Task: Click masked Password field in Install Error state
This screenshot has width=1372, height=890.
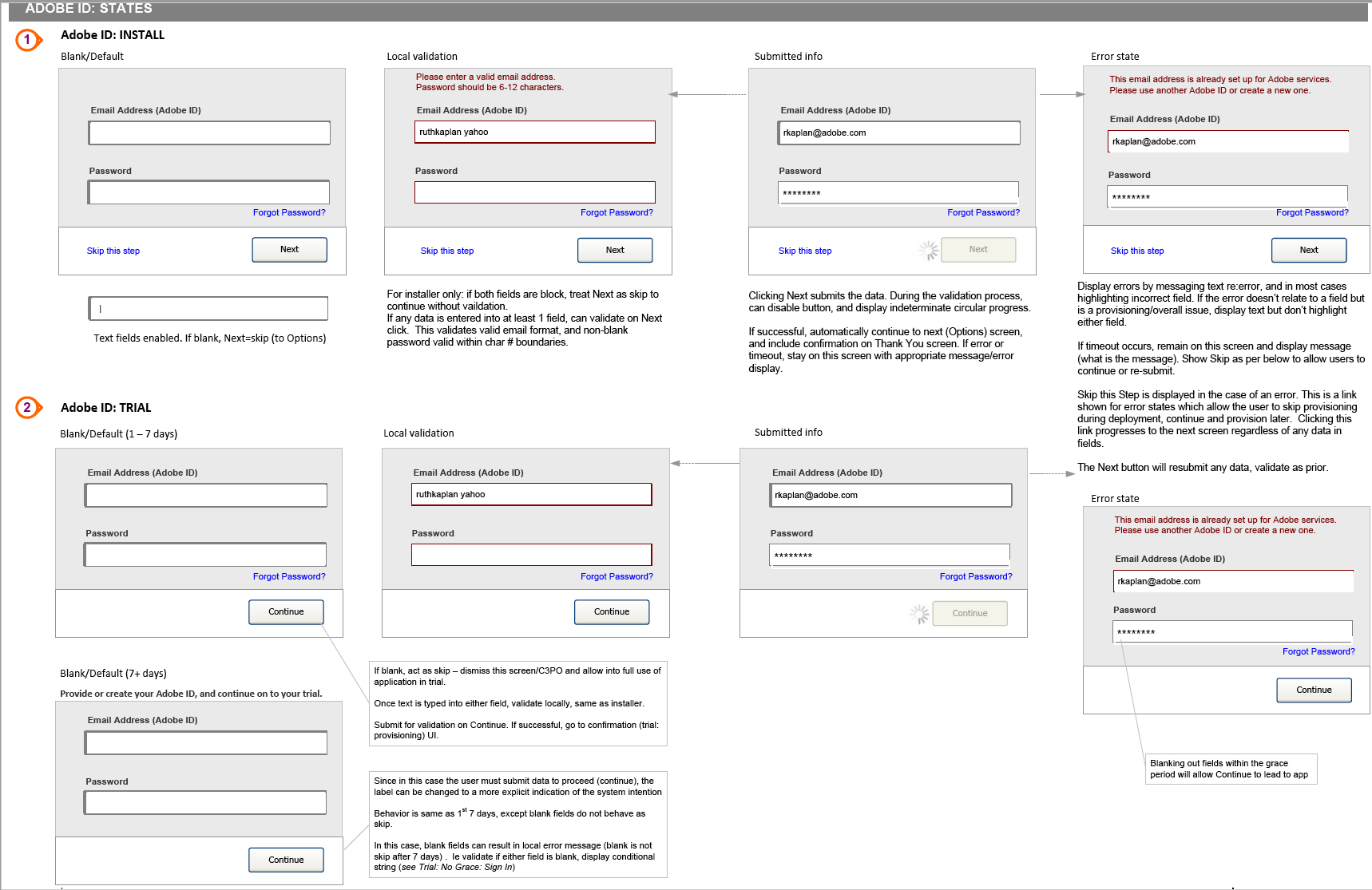Action: click(1227, 196)
